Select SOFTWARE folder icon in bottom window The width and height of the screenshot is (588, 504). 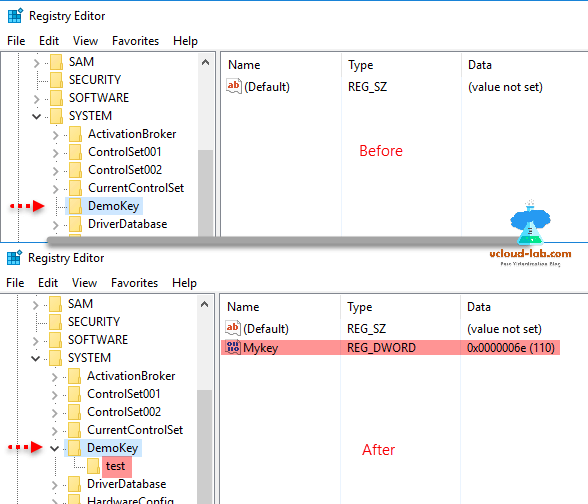(56, 340)
